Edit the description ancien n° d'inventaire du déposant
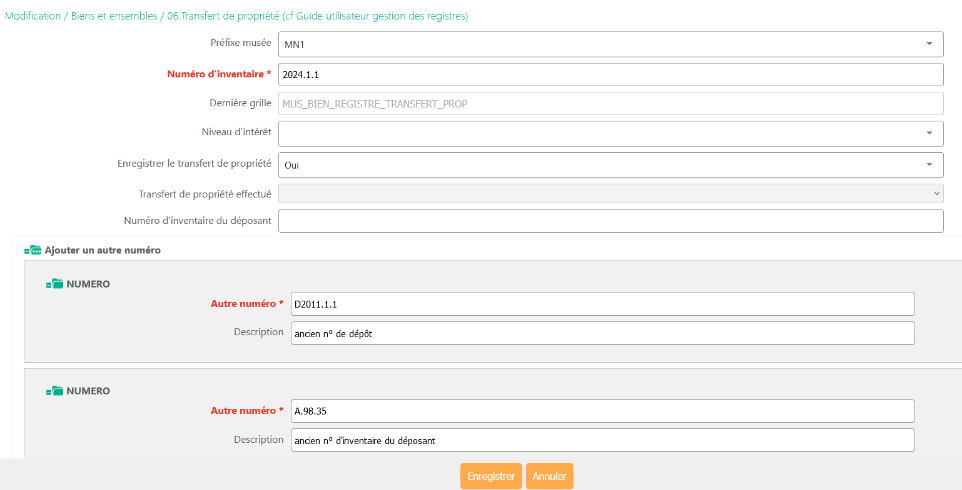Viewport: 962px width, 490px height. [602, 440]
